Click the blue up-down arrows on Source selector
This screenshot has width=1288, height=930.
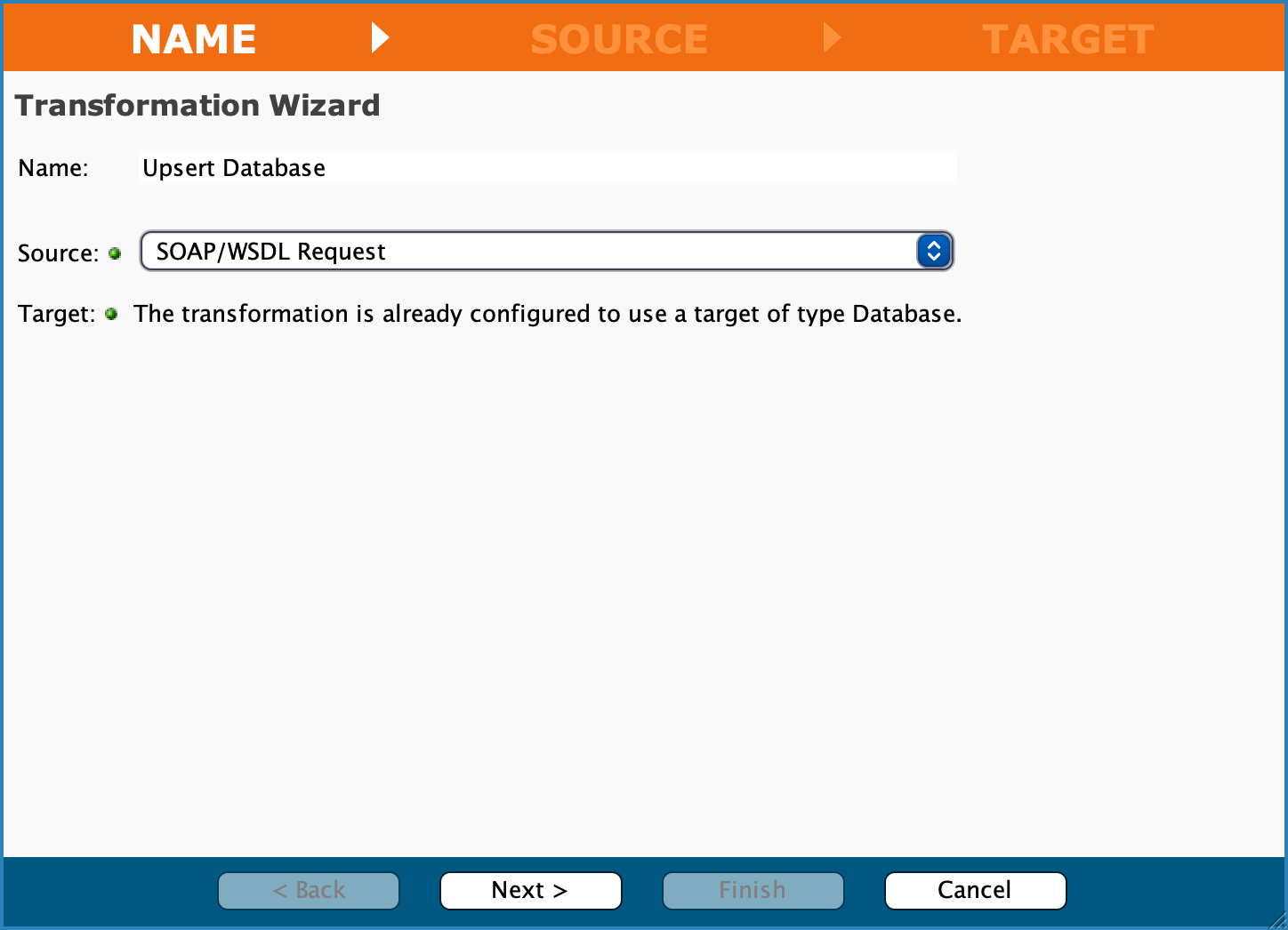pyautogui.click(x=933, y=252)
